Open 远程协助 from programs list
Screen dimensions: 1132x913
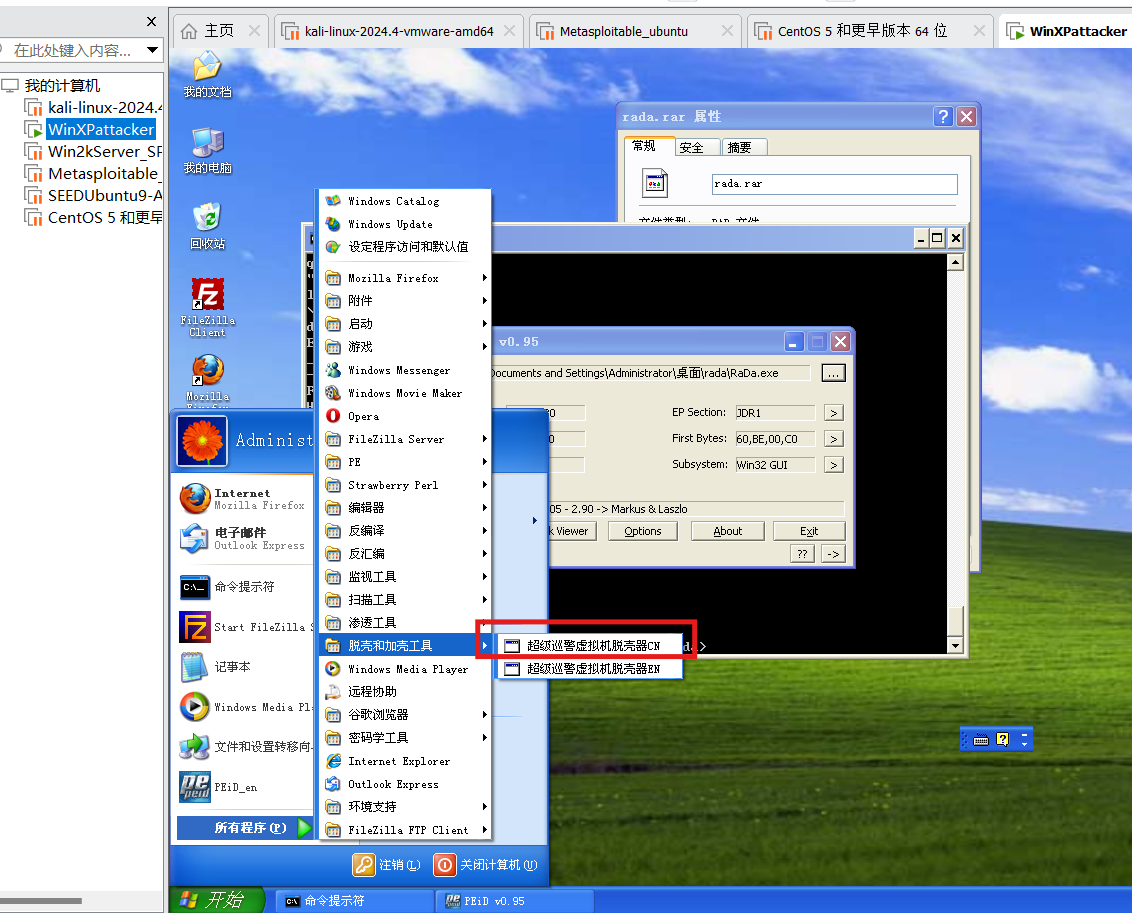405,691
